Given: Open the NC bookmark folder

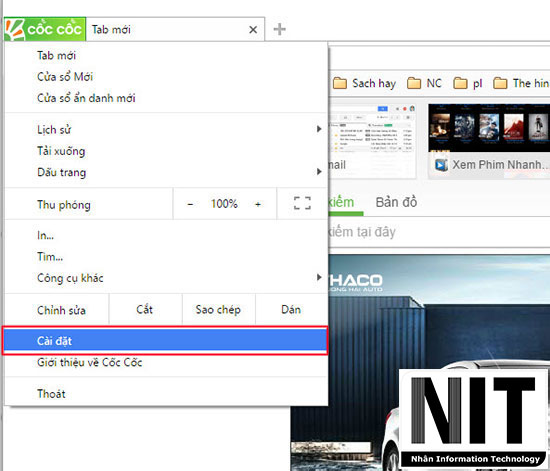Looking at the screenshot, I should point(424,83).
